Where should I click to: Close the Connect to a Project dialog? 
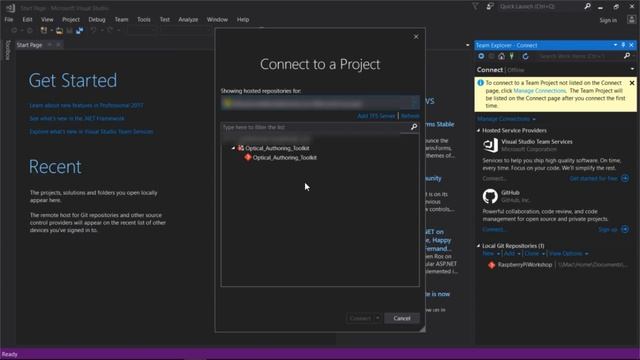416,37
